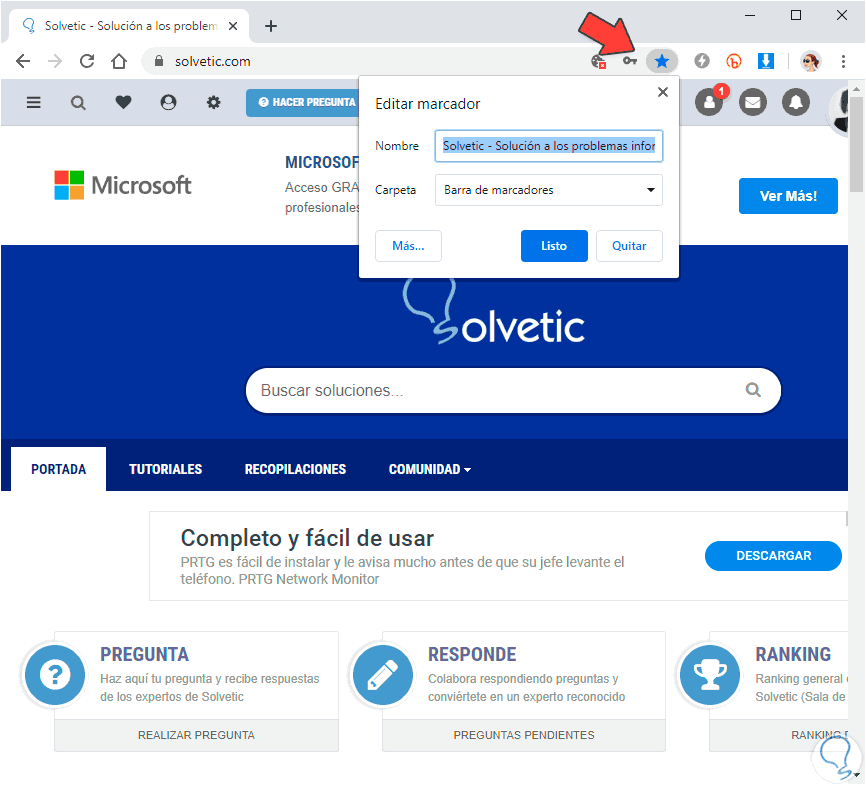
Task: Switch to the TUTORIALES tab
Action: tap(166, 469)
